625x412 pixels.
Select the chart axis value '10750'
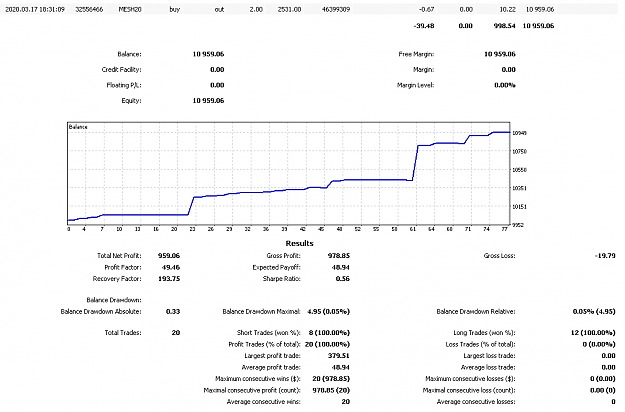click(519, 151)
